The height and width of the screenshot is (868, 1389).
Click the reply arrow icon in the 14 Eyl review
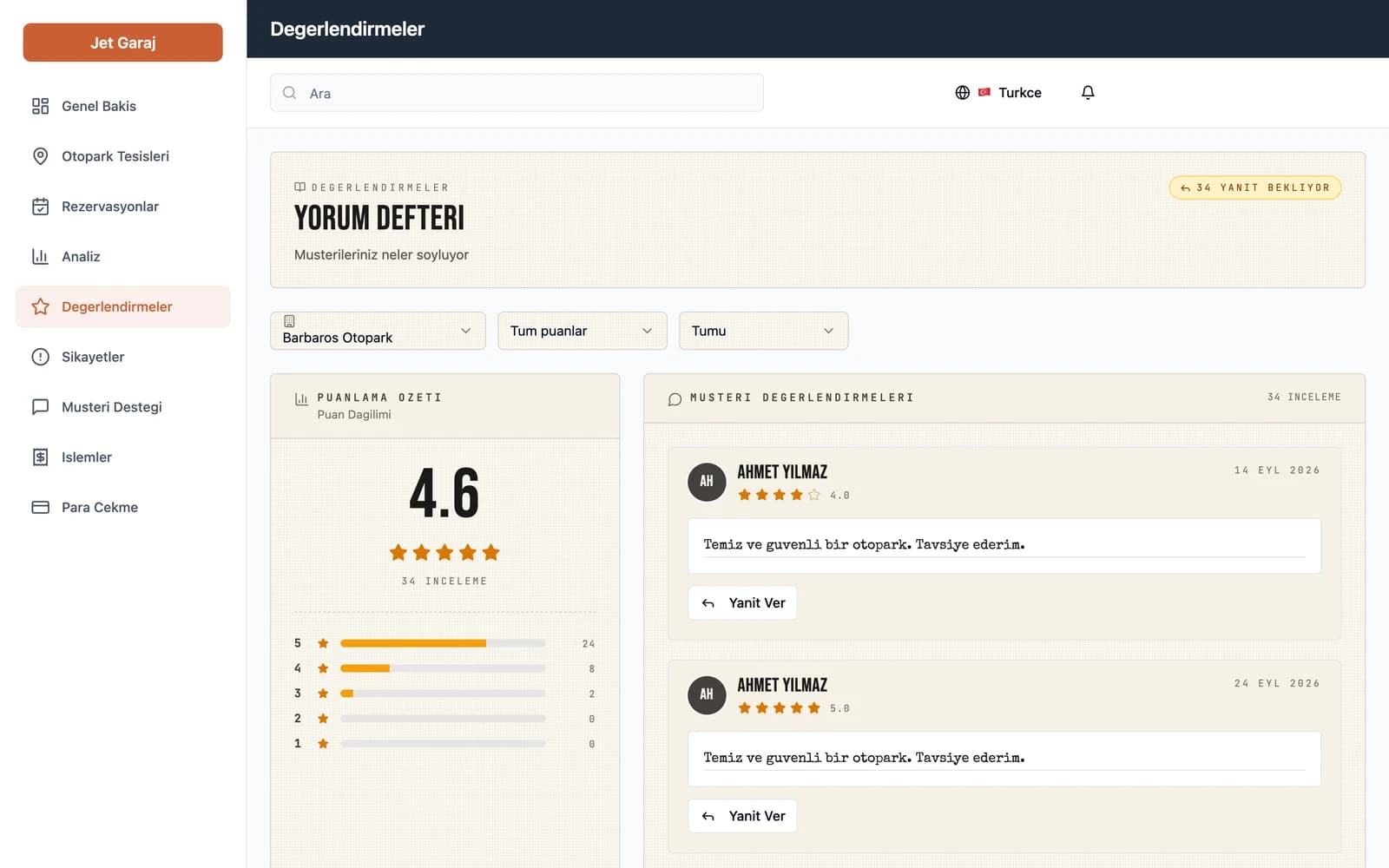pos(708,603)
